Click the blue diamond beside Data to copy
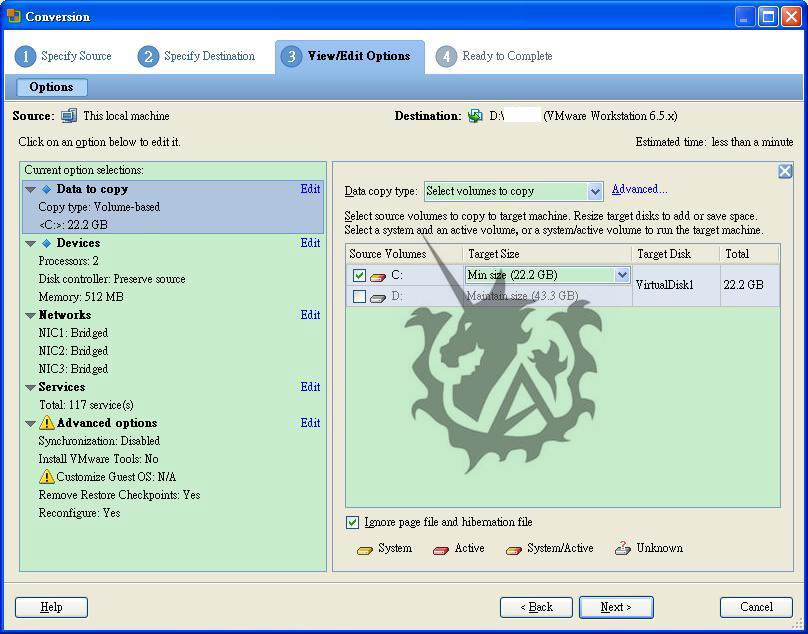The width and height of the screenshot is (808, 634). (46, 190)
